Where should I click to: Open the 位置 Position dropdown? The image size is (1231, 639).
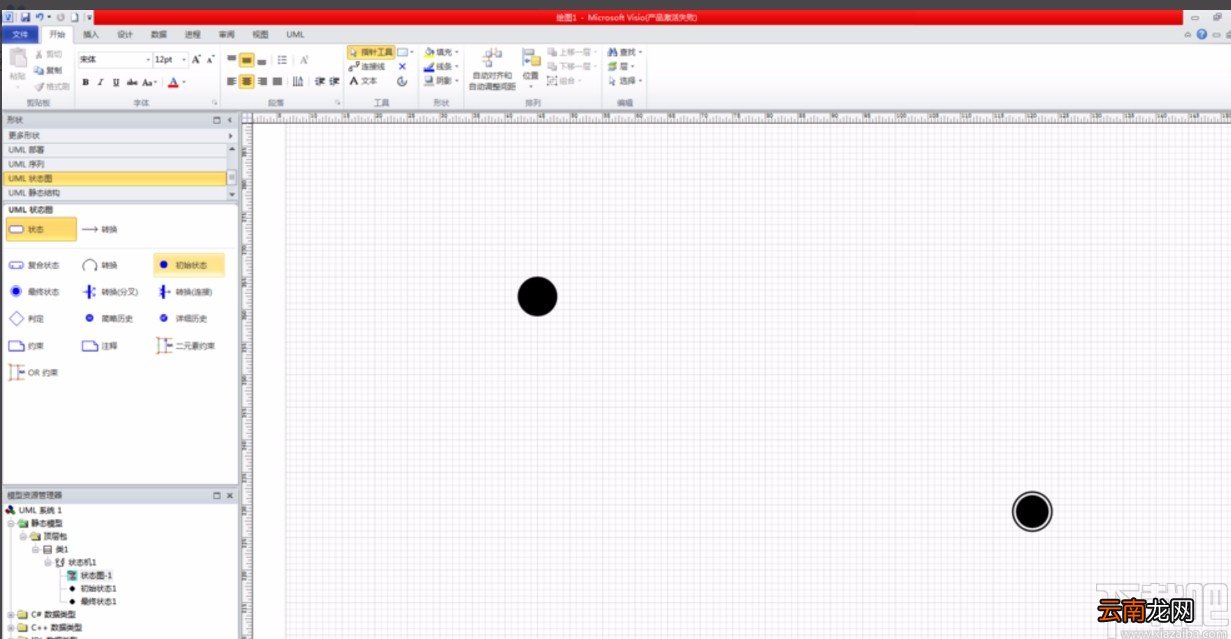pos(530,67)
